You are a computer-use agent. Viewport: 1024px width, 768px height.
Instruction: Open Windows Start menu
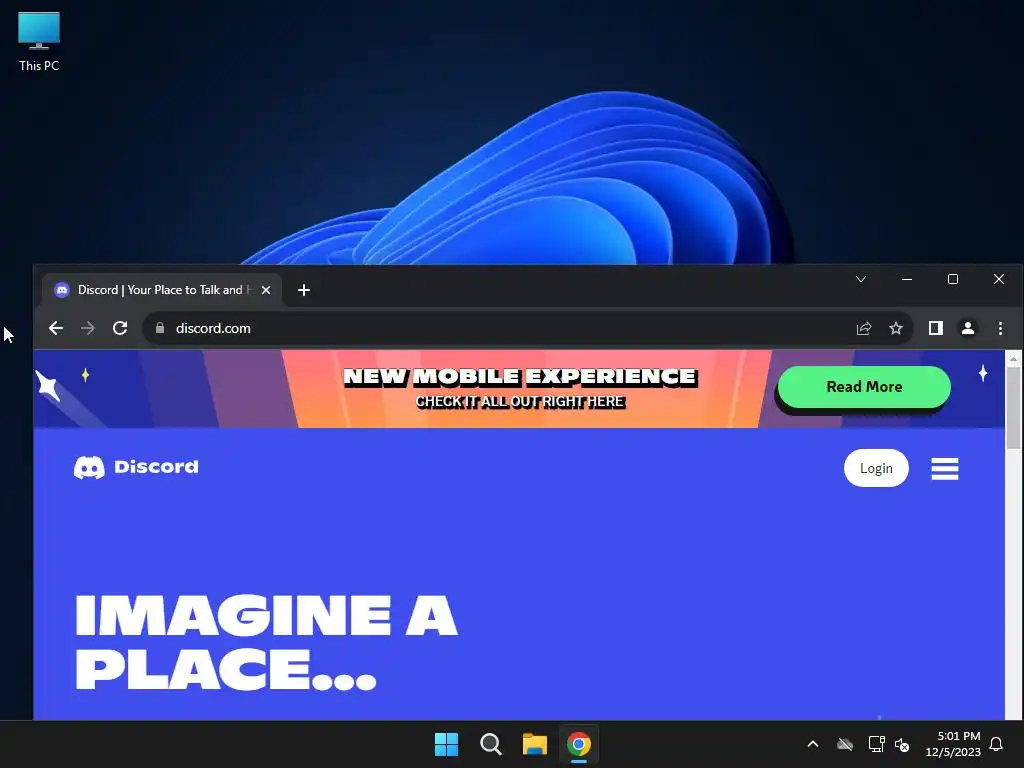[447, 744]
